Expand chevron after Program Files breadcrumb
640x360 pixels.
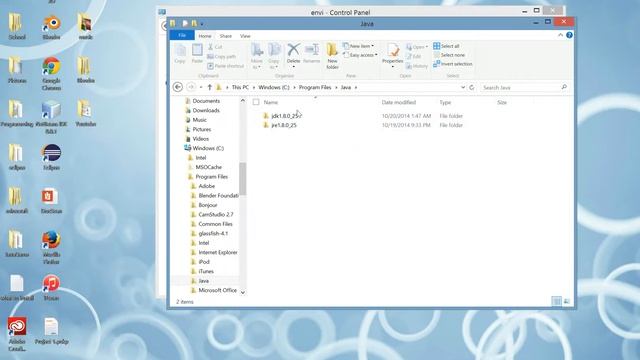coord(336,87)
